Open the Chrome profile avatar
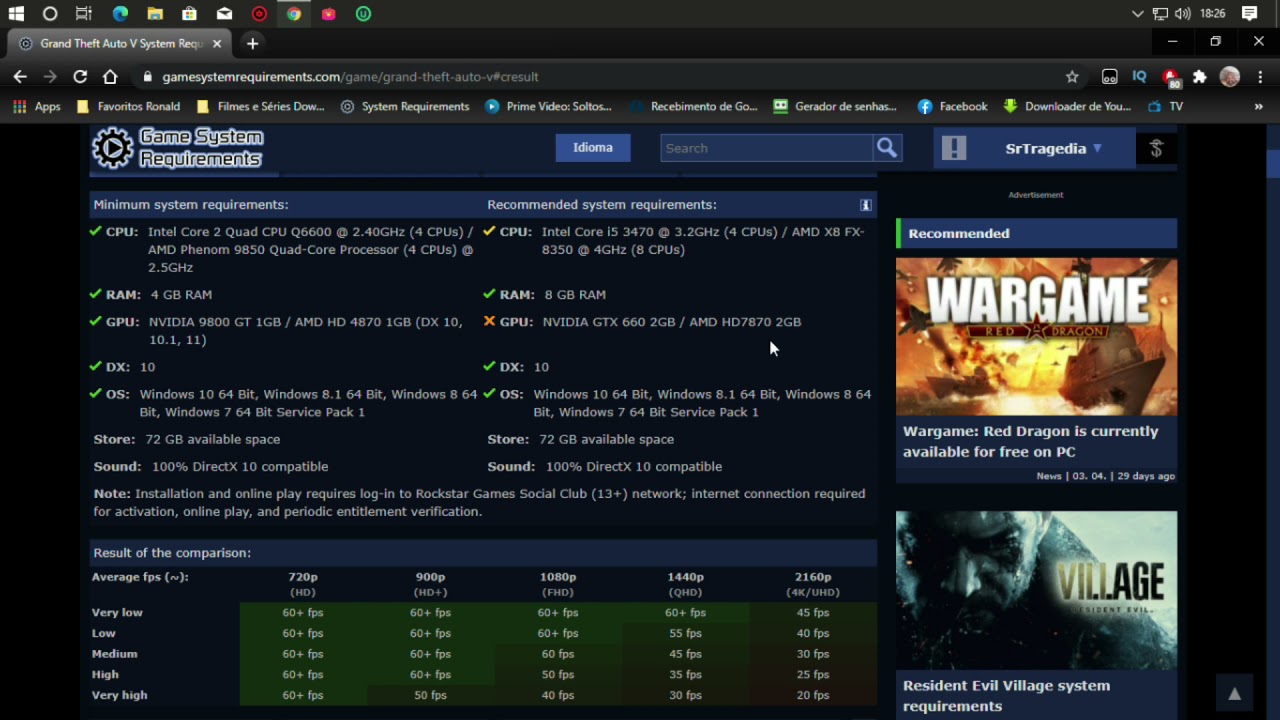This screenshot has height=720, width=1280. pos(1230,76)
